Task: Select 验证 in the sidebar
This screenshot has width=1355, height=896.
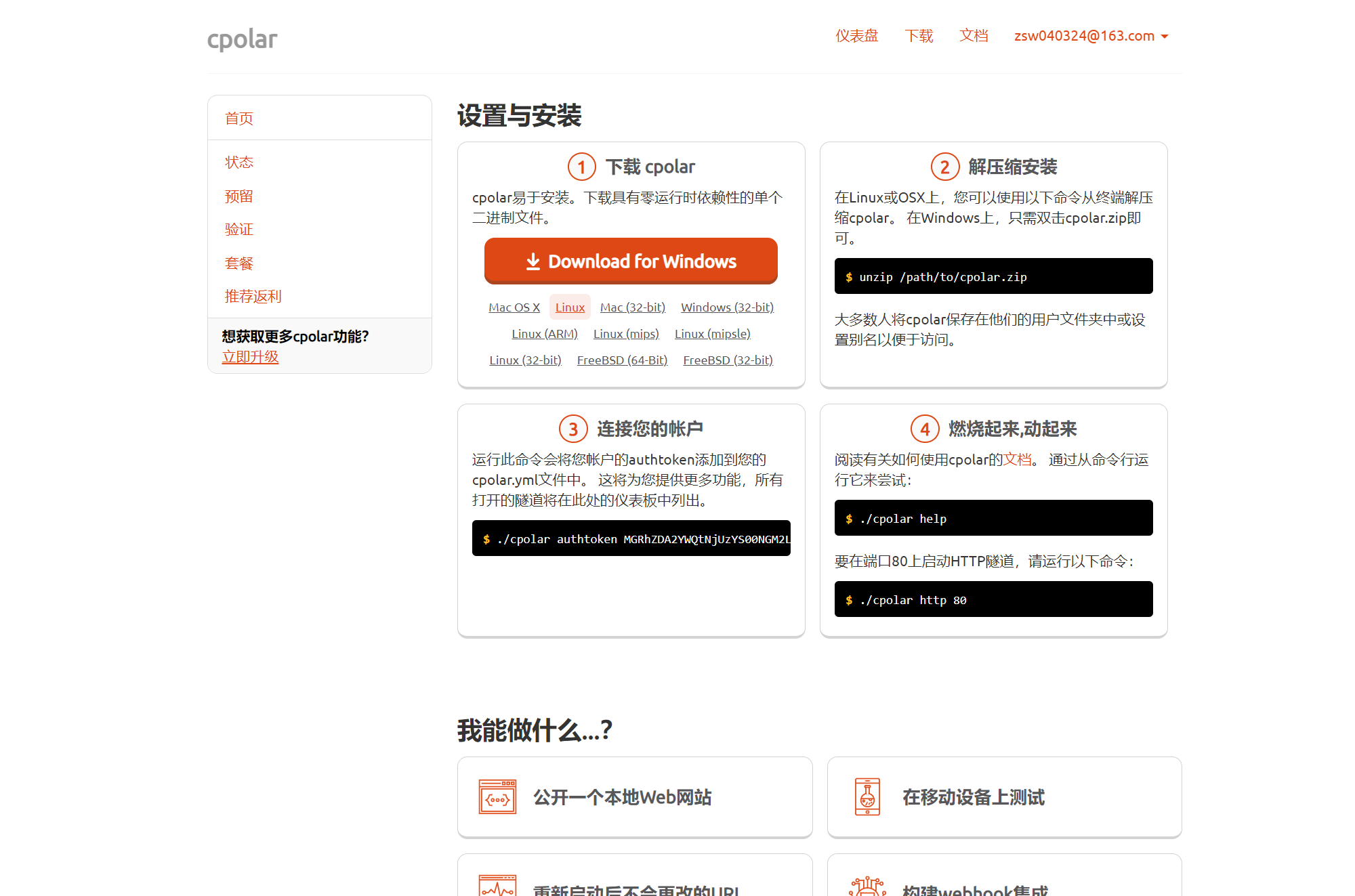Action: [x=239, y=230]
